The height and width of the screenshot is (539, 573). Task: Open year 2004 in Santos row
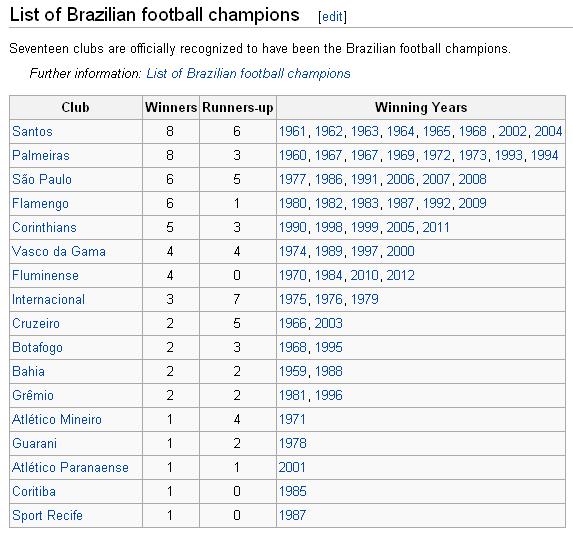[x=548, y=131]
